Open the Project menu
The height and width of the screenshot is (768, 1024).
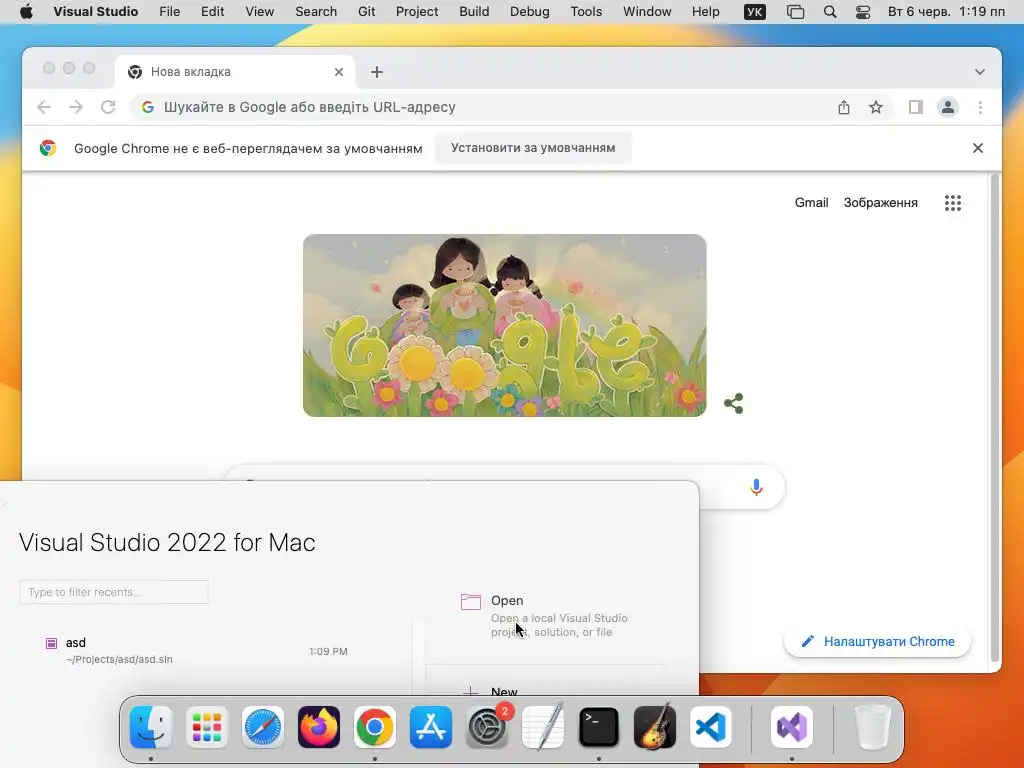click(417, 12)
